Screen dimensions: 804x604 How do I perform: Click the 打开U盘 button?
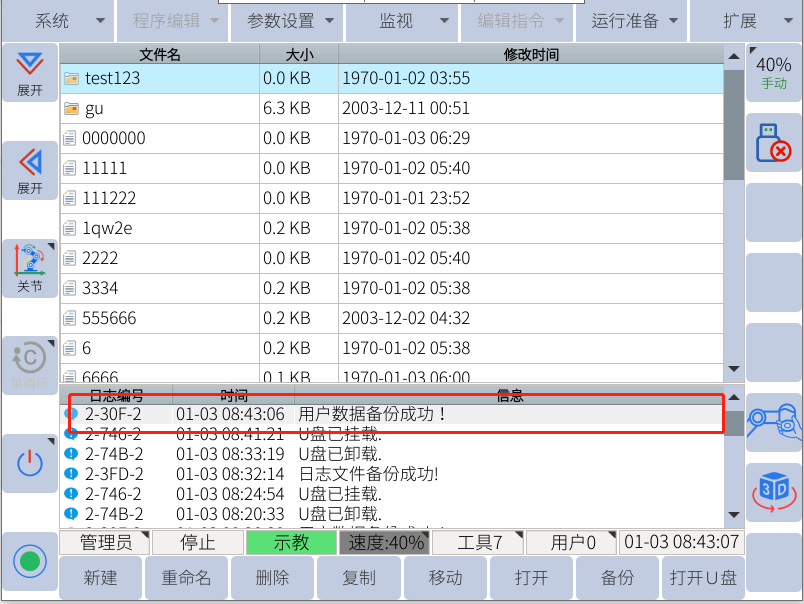[x=703, y=578]
